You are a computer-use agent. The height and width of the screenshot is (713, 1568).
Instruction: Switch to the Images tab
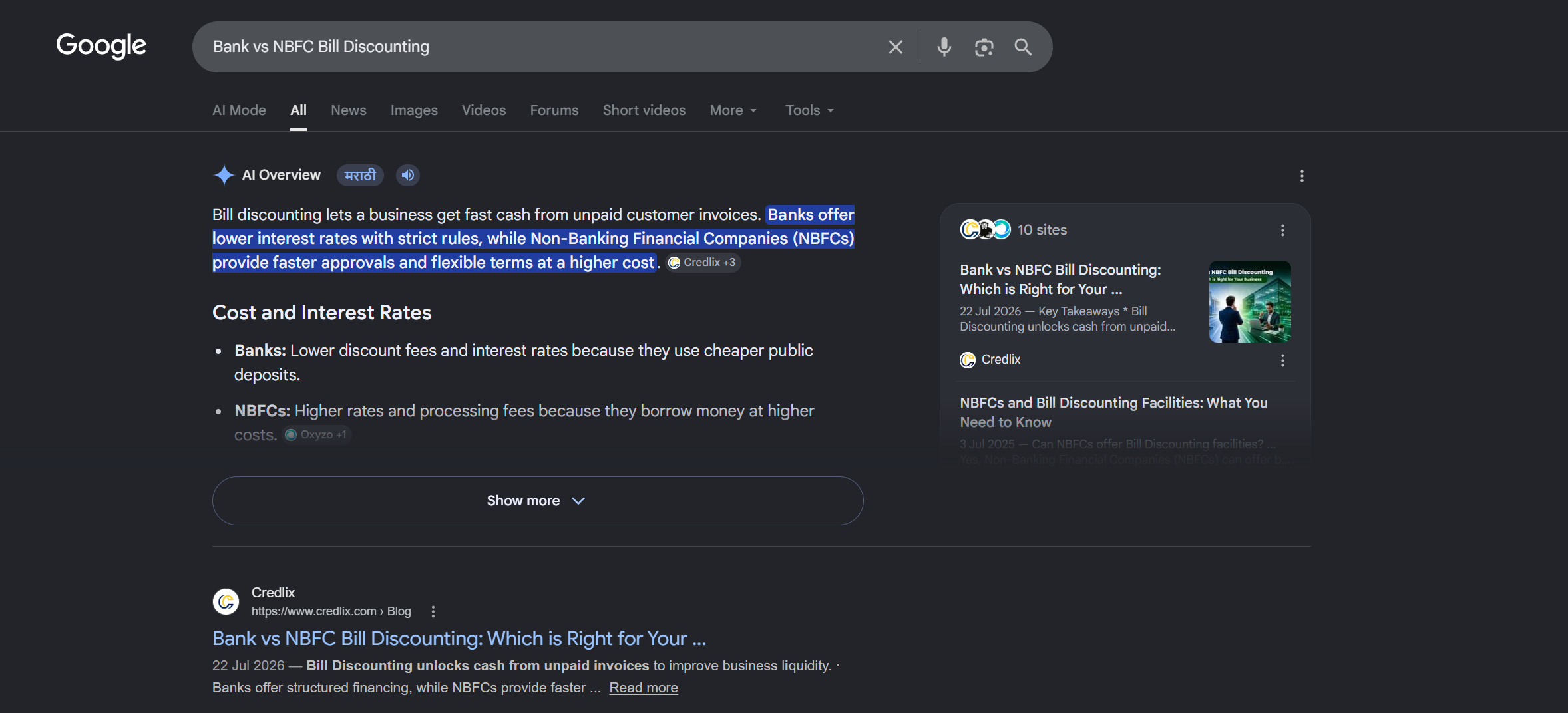click(414, 110)
